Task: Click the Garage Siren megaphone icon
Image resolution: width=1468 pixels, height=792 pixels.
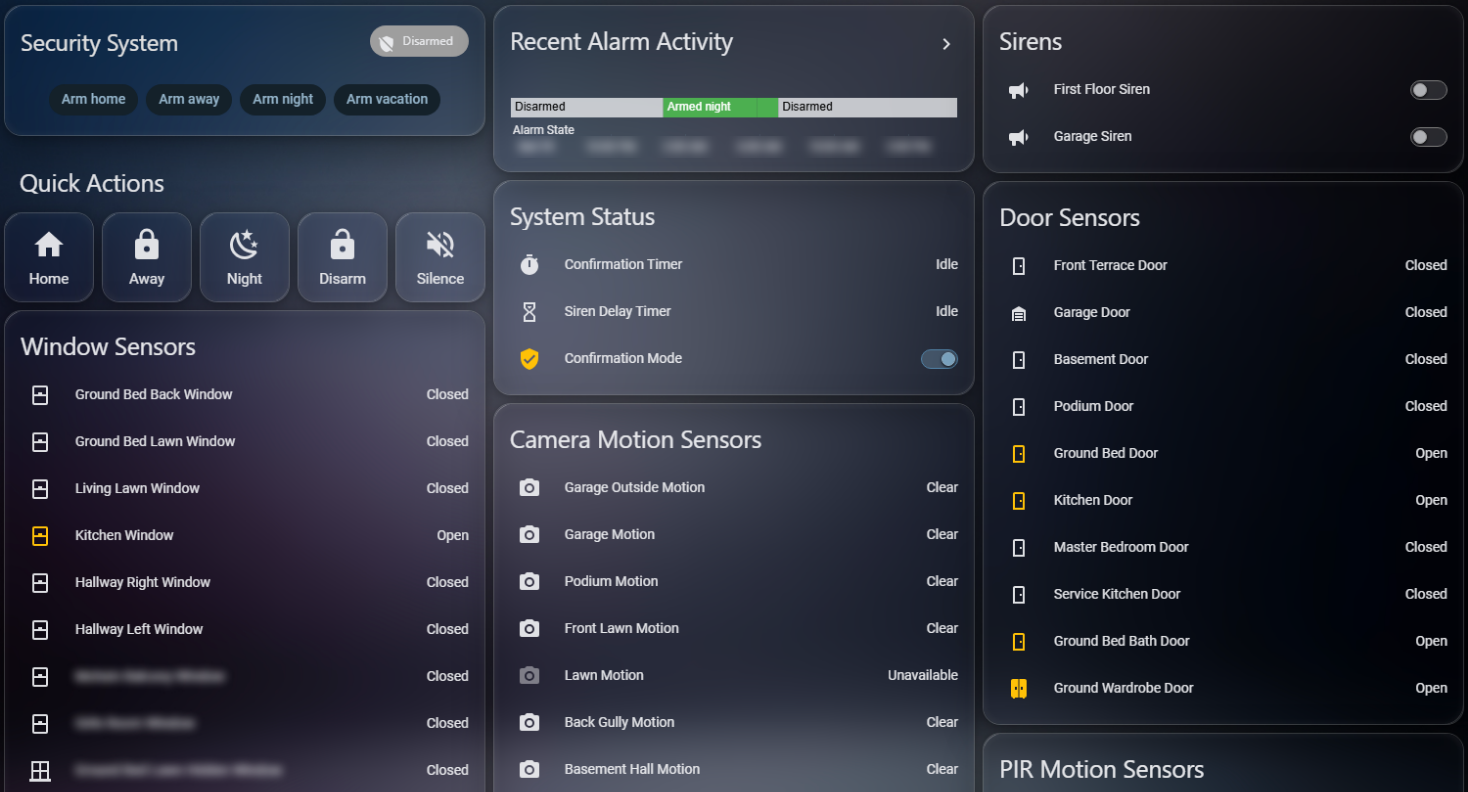Action: pos(1018,137)
